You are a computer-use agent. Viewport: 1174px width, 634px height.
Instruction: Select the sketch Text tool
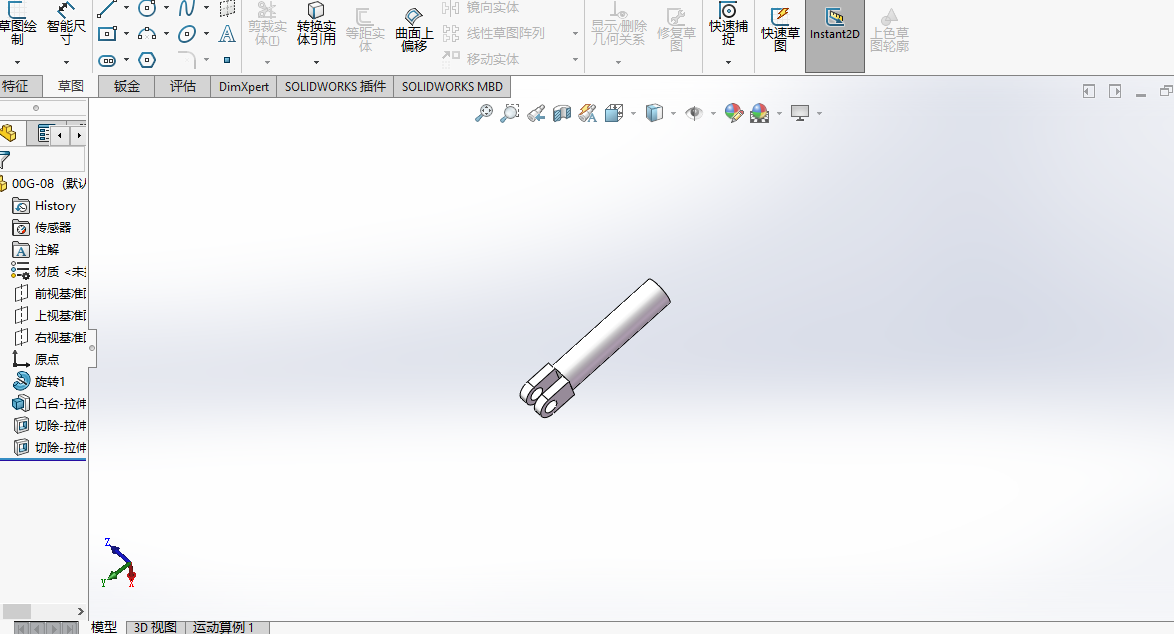(x=227, y=34)
